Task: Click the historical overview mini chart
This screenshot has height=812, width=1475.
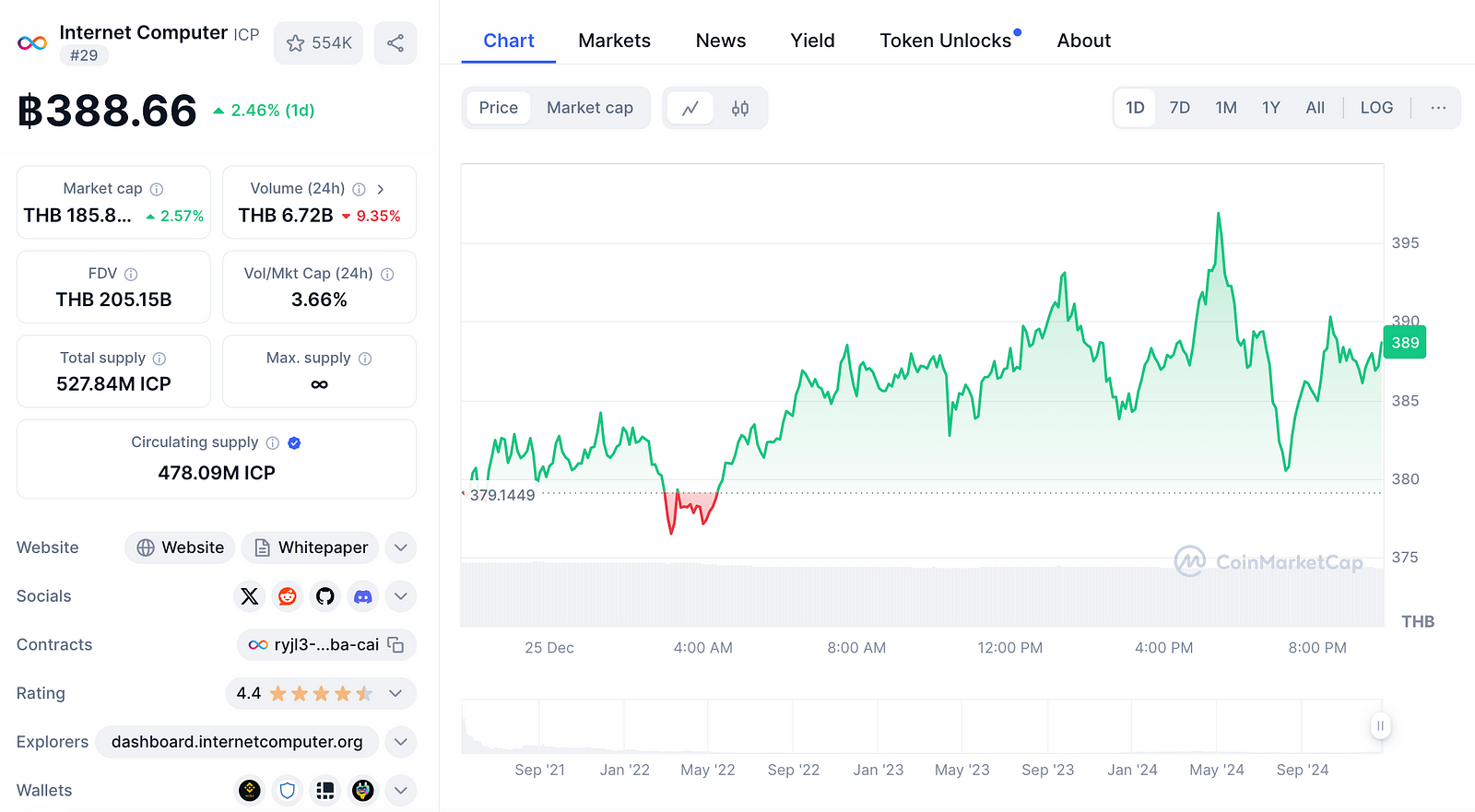Action: coord(922,726)
